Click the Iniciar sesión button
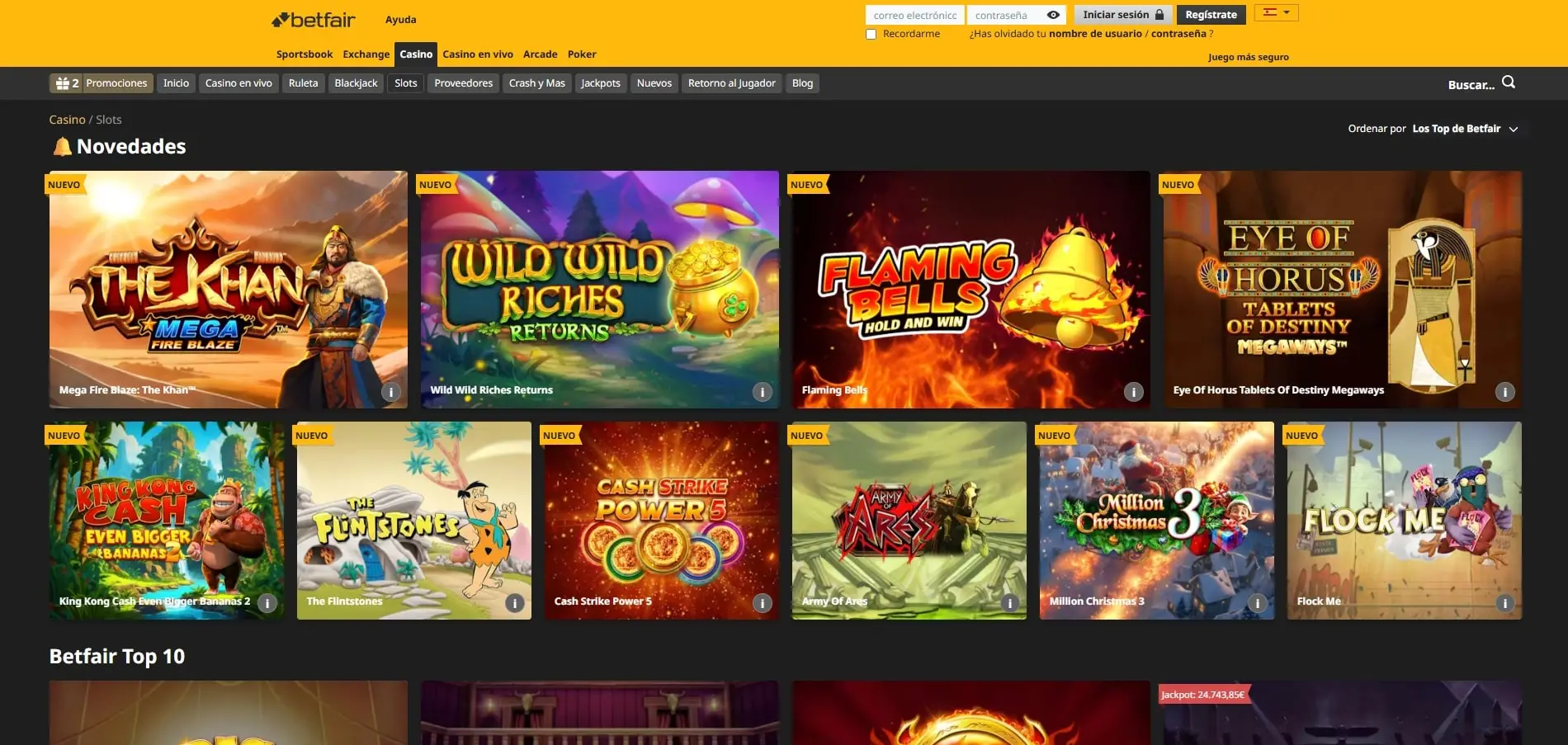The height and width of the screenshot is (745, 1568). pyautogui.click(x=1122, y=15)
